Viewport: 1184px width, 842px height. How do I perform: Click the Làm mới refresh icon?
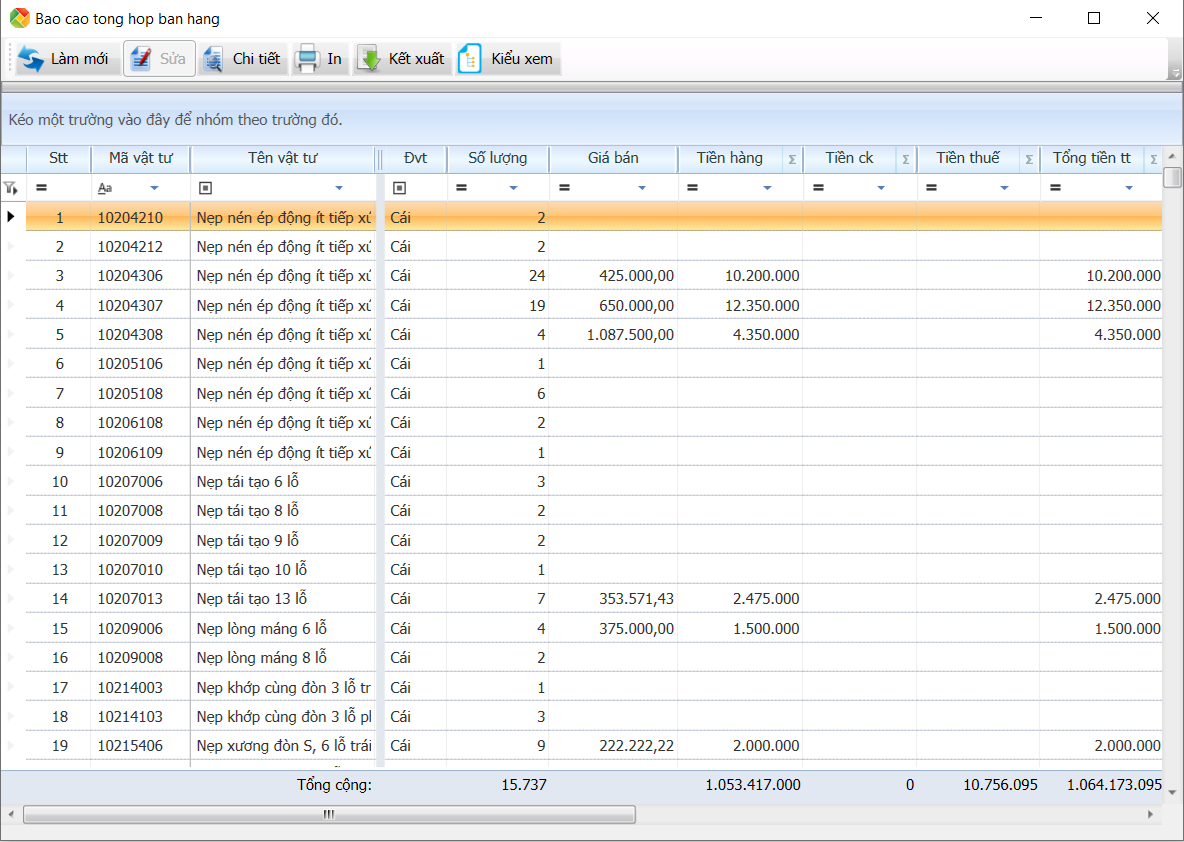pyautogui.click(x=31, y=59)
